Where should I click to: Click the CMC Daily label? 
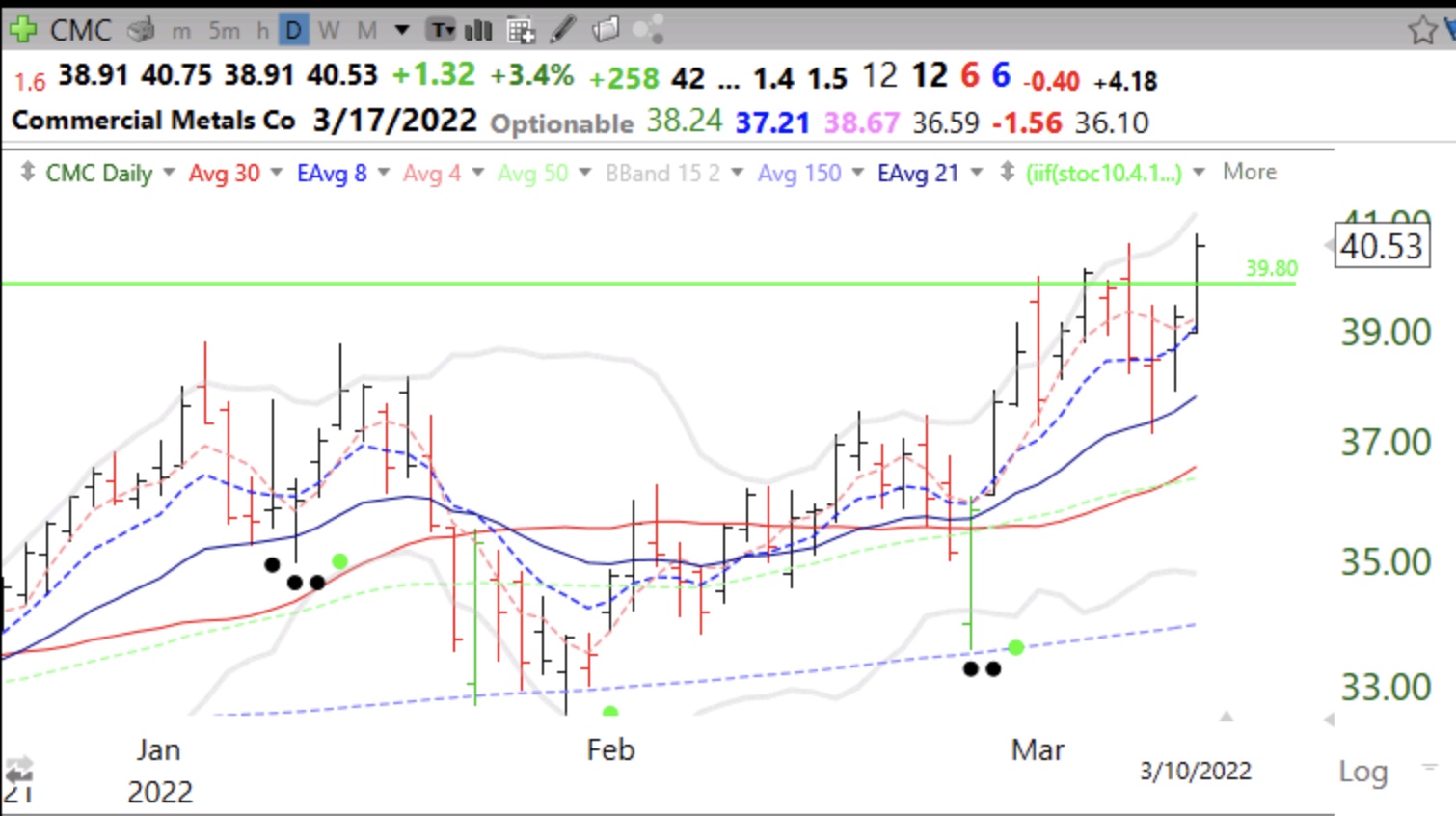(99, 174)
